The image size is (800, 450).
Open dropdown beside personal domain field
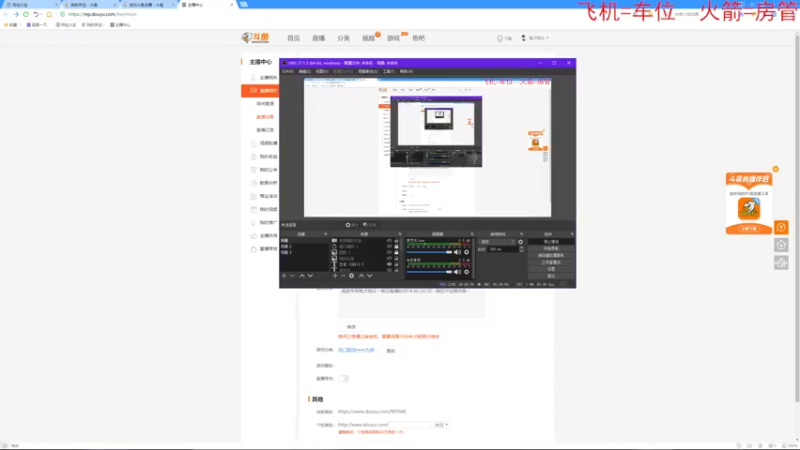[x=441, y=424]
